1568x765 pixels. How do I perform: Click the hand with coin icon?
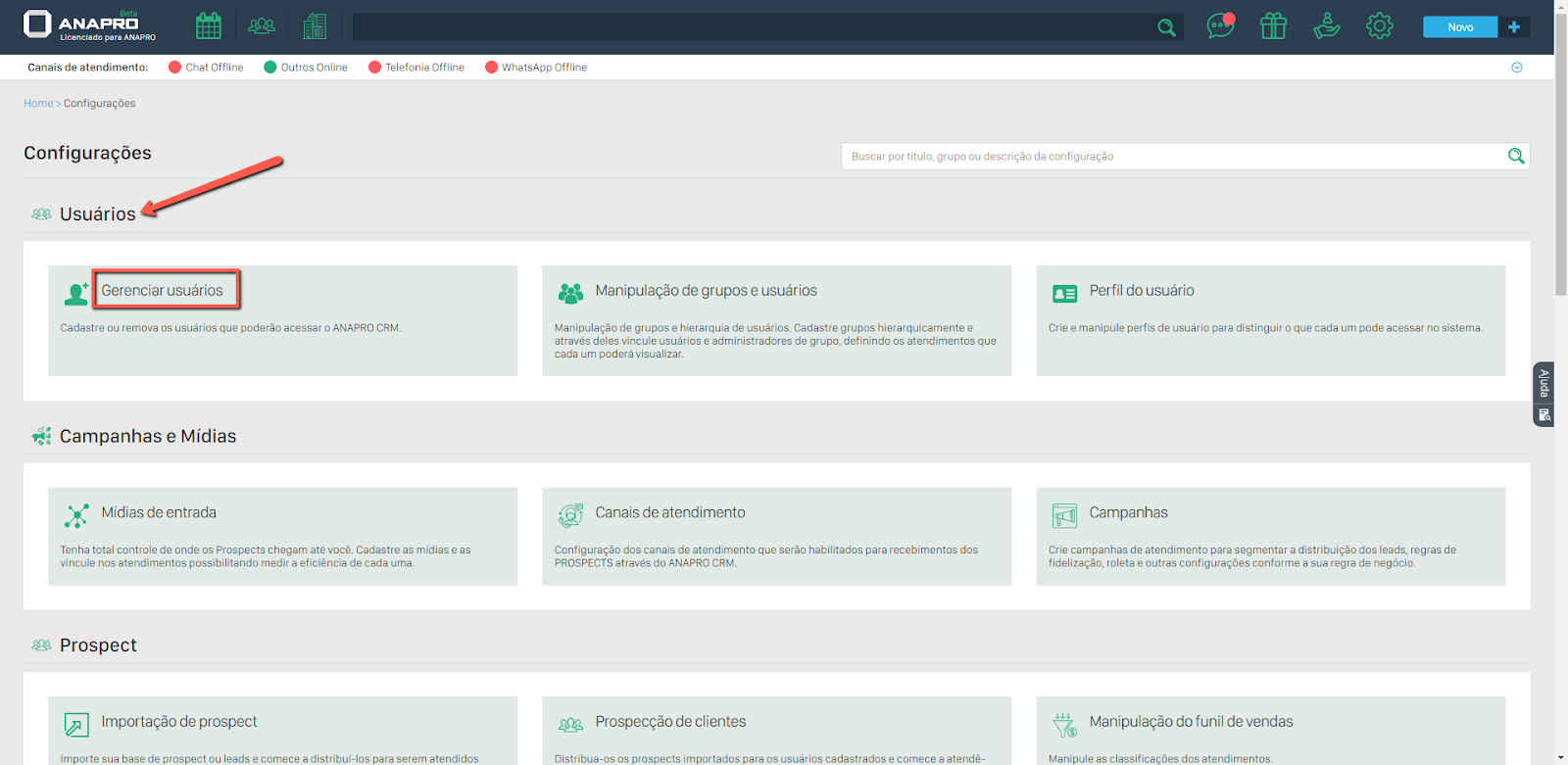(x=1326, y=26)
